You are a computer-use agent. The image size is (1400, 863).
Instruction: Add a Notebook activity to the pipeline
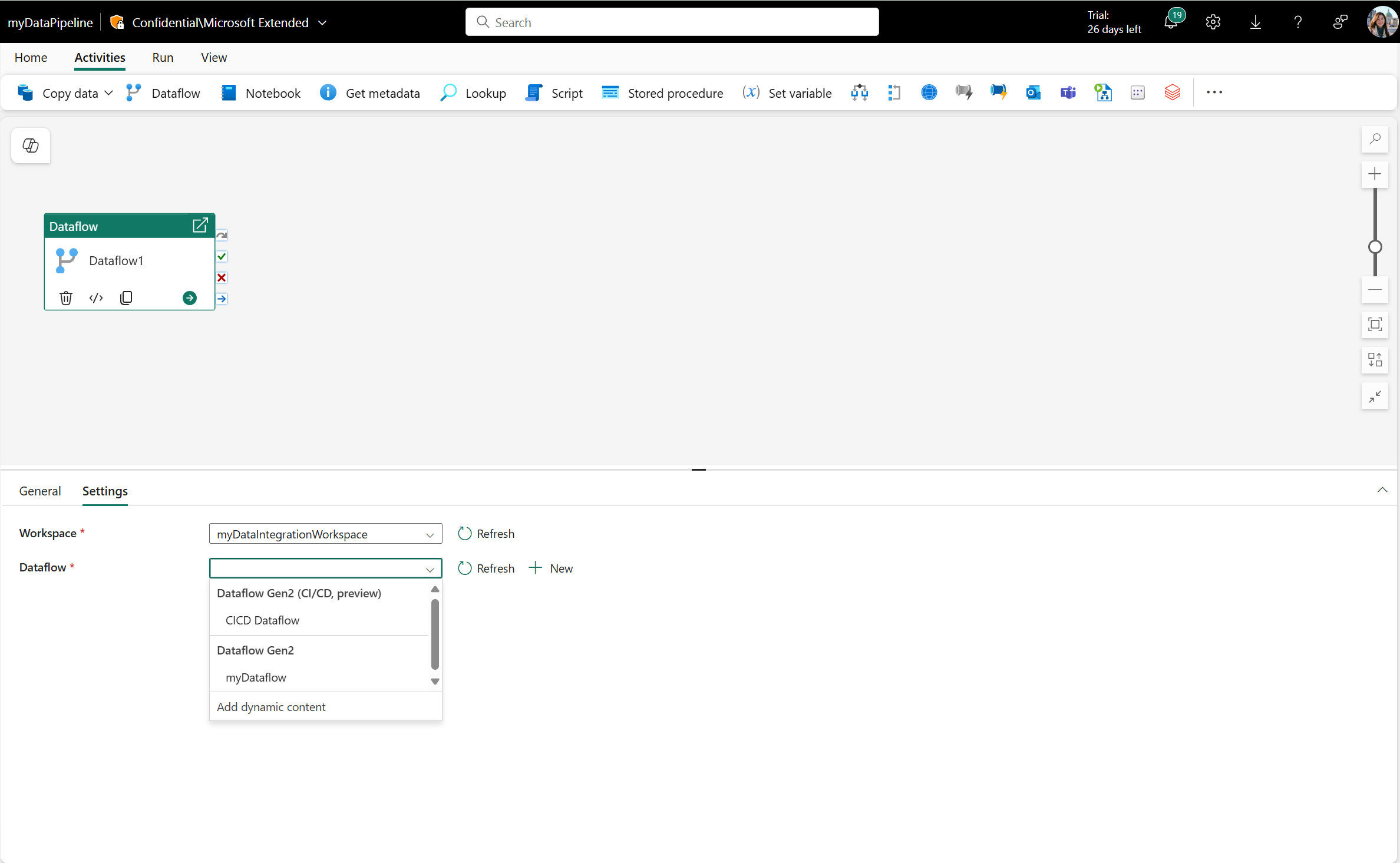coord(260,92)
